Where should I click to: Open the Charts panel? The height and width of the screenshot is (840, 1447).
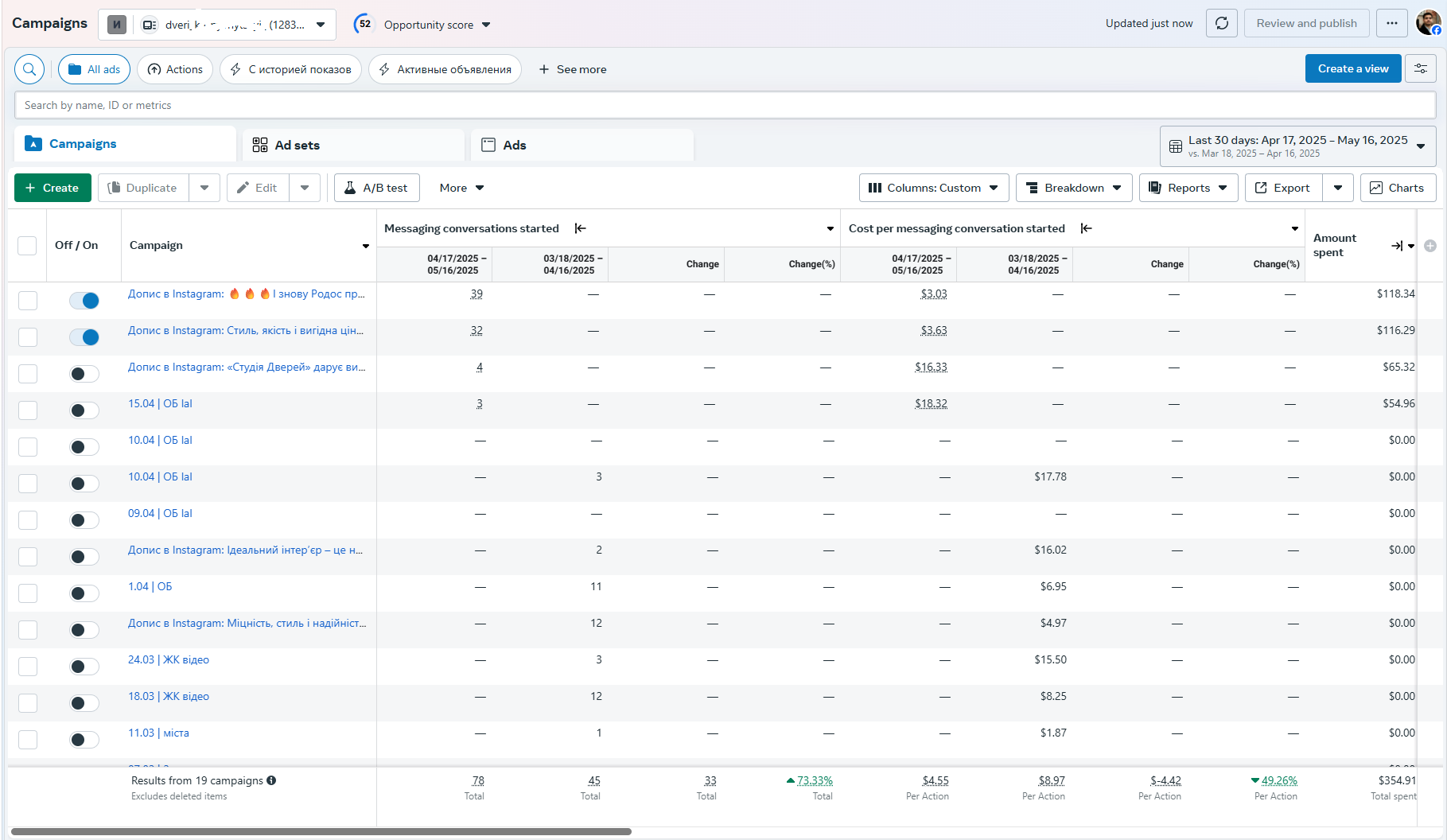point(1398,188)
